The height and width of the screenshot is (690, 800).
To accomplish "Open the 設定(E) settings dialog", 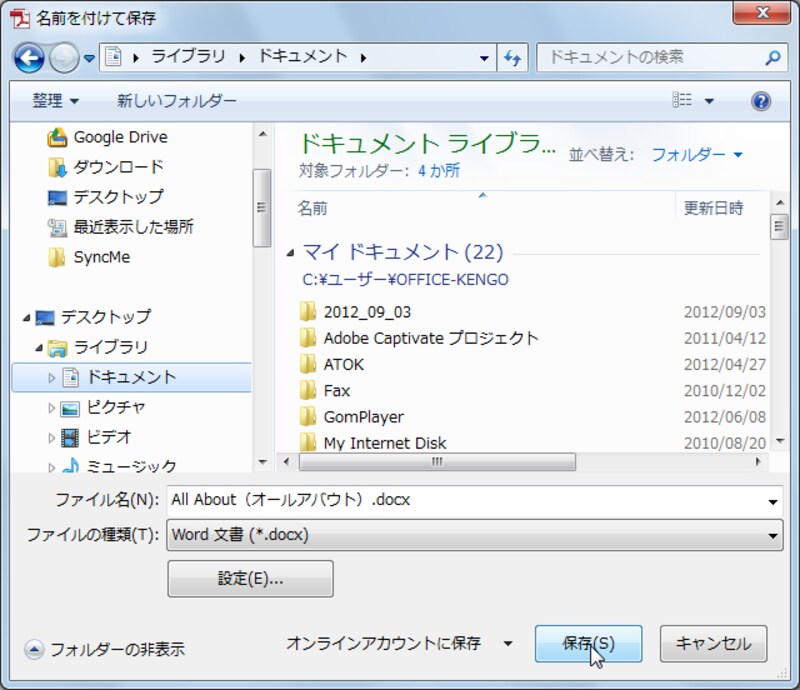I will [249, 579].
